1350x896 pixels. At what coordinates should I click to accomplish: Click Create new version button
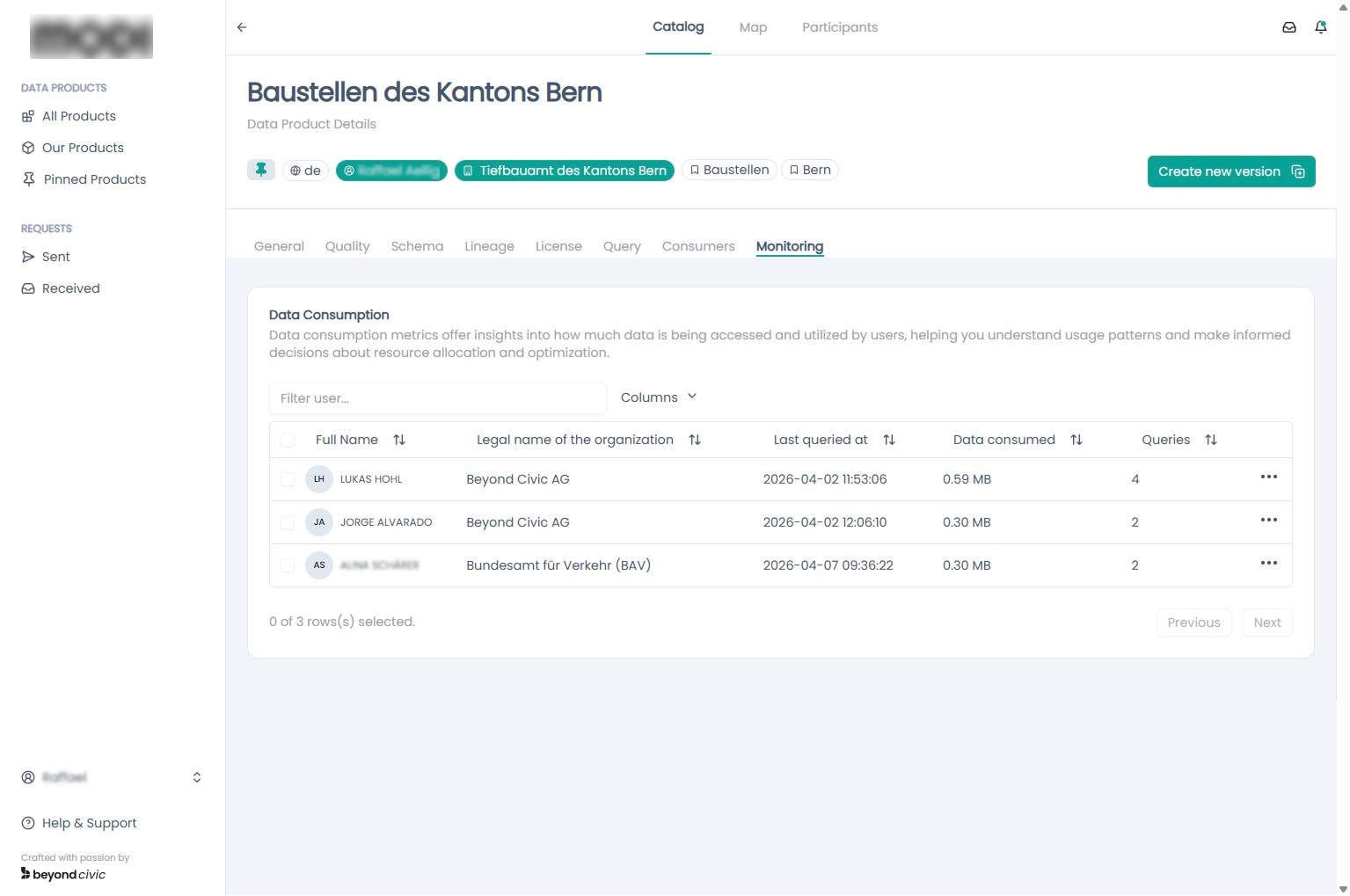[x=1231, y=171]
